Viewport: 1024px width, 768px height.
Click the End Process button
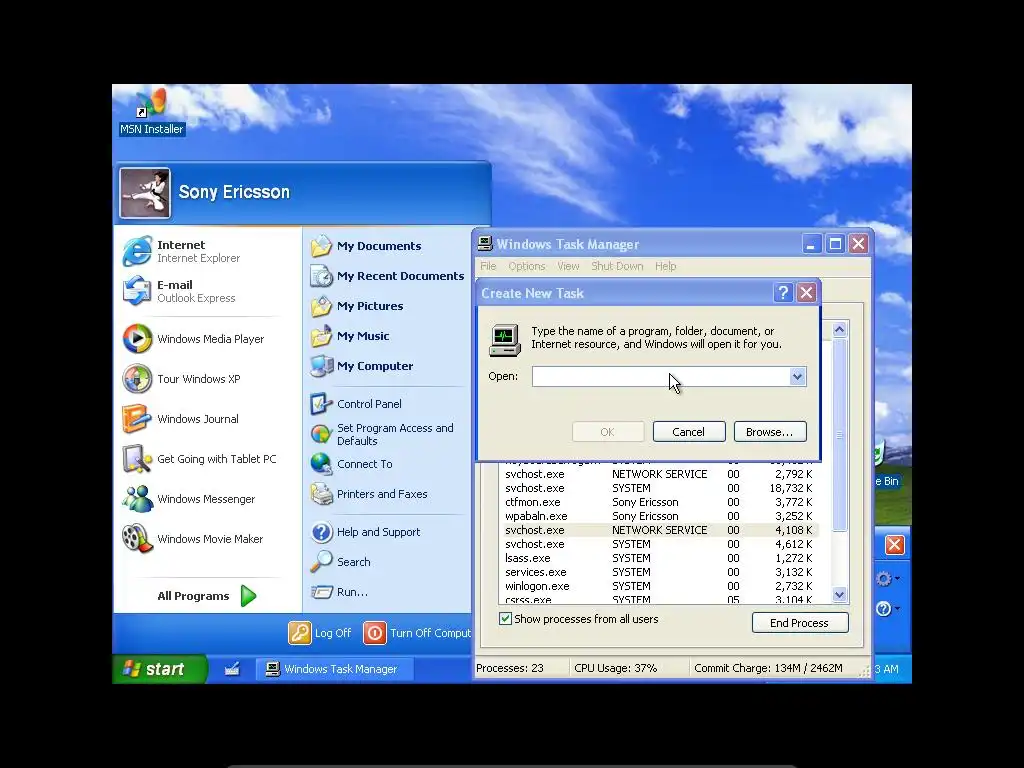point(800,622)
